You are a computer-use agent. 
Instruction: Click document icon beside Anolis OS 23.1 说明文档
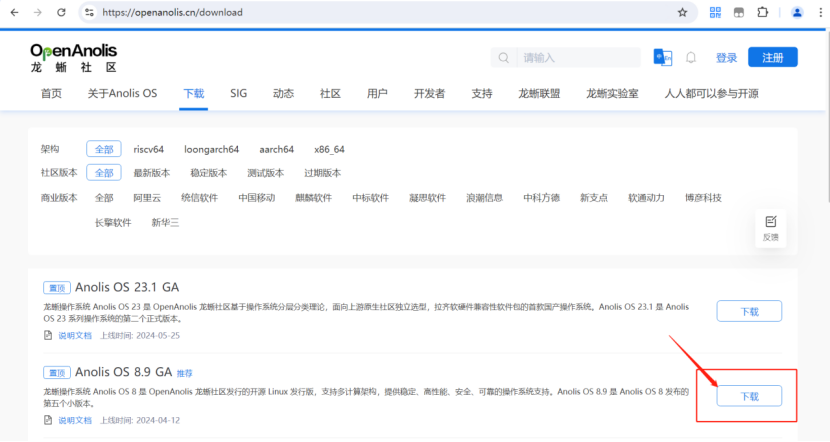[x=48, y=335]
